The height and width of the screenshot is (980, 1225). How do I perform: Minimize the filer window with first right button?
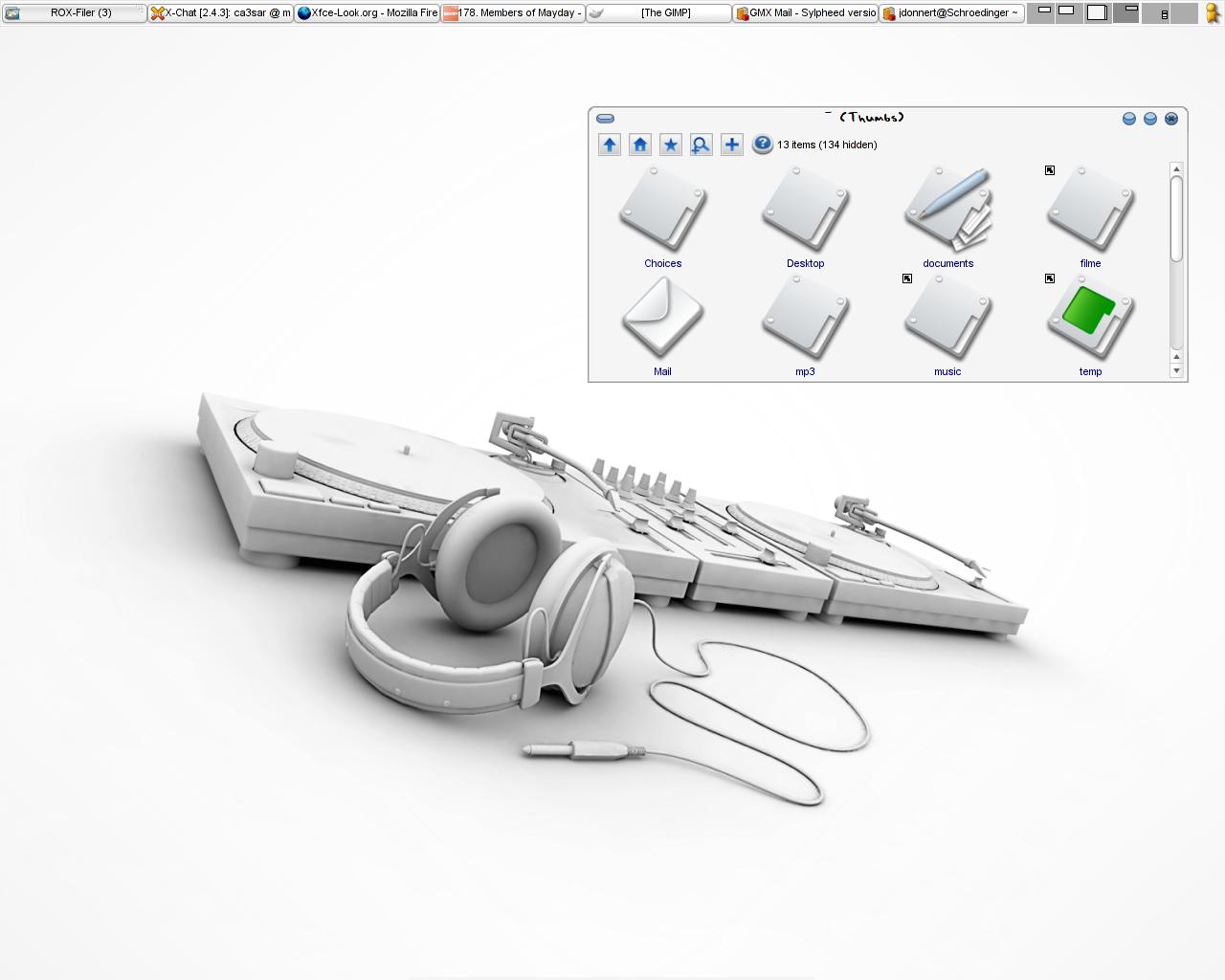(1129, 119)
